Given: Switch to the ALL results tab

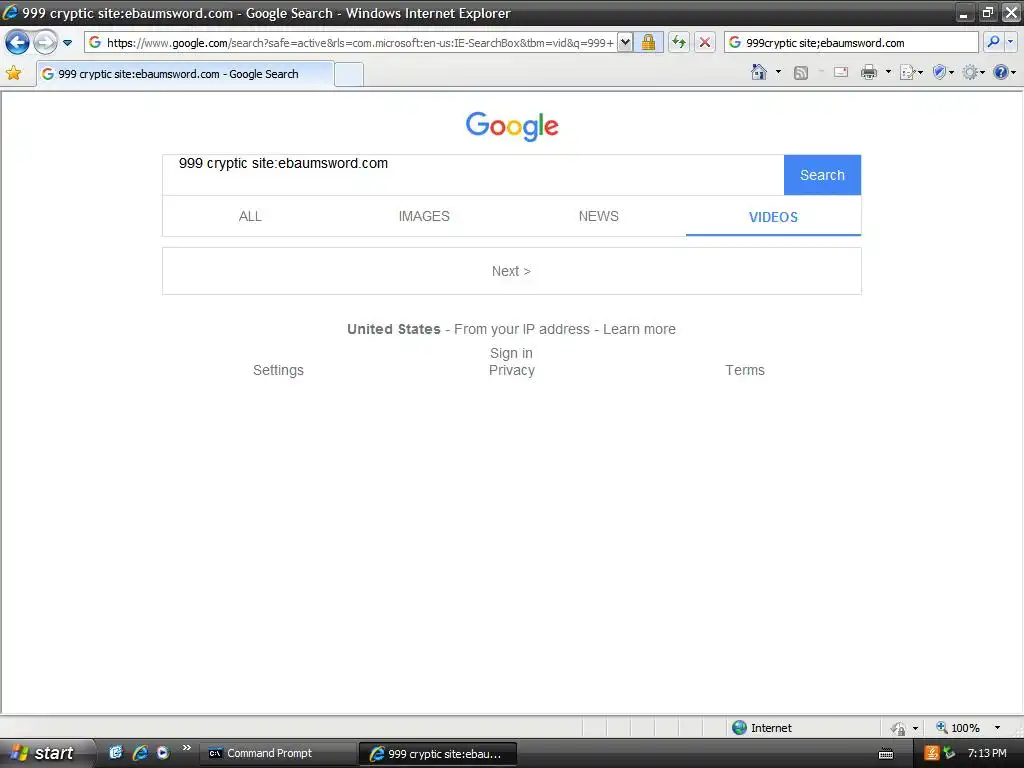Looking at the screenshot, I should pos(250,216).
